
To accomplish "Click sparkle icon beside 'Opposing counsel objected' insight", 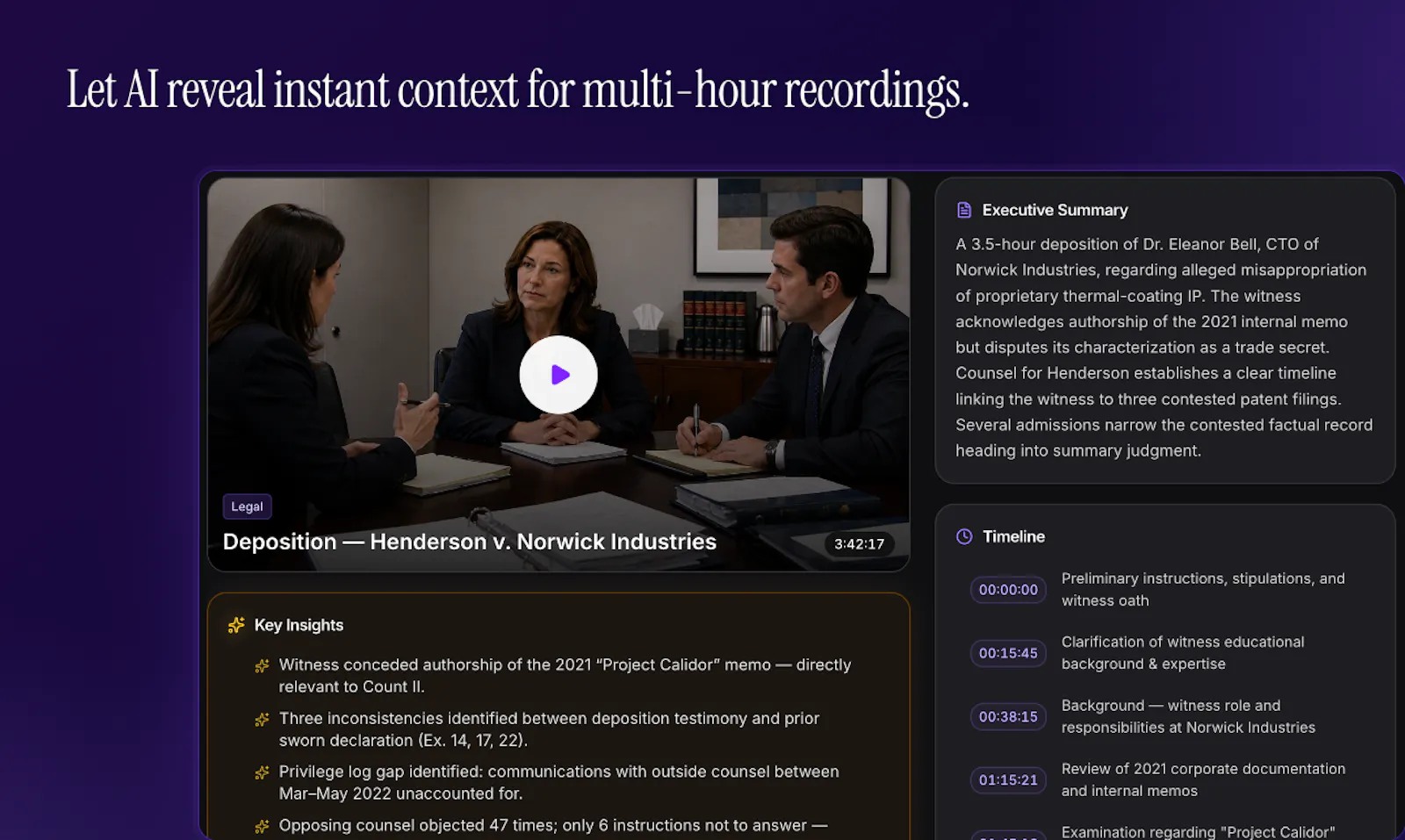I will point(262,827).
